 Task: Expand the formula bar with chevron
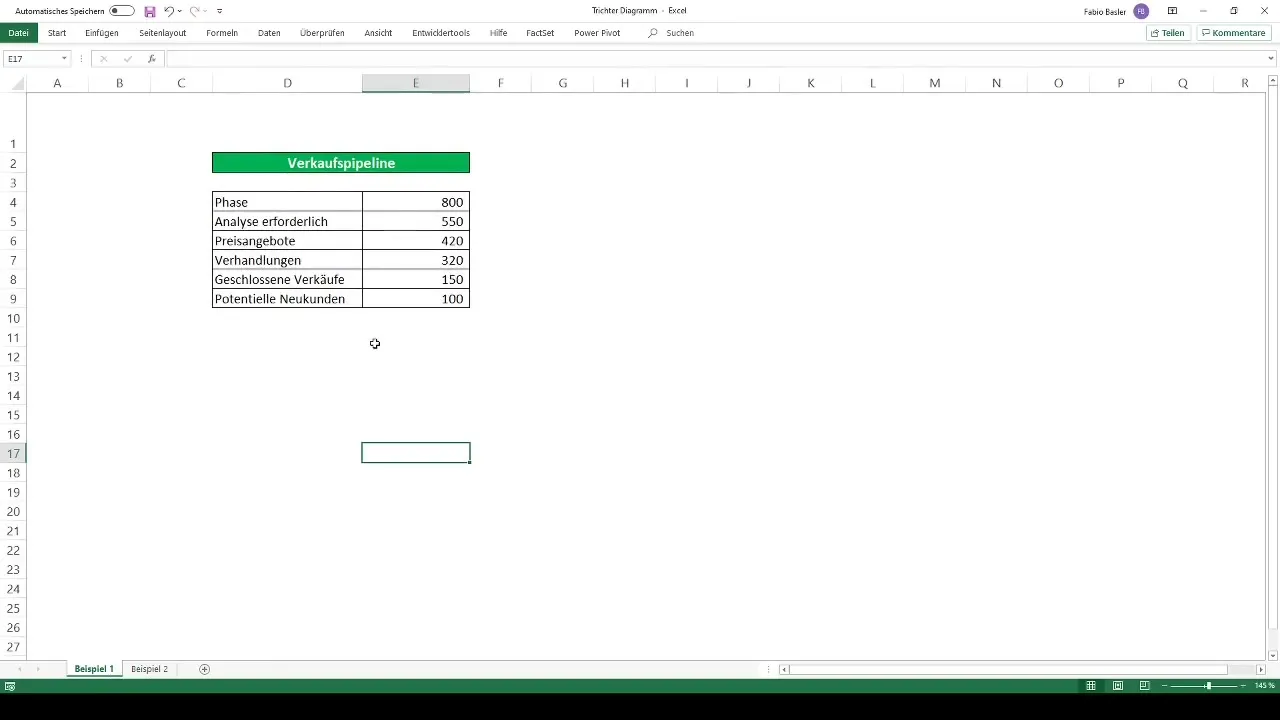click(x=1271, y=59)
